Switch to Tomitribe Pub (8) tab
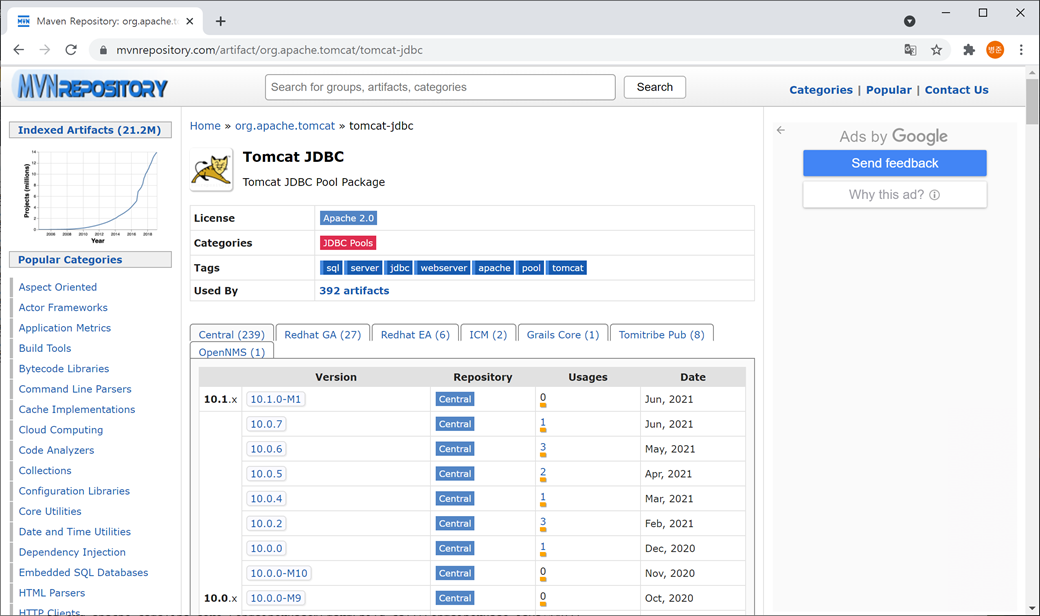Viewport: 1040px width, 616px height. point(661,334)
